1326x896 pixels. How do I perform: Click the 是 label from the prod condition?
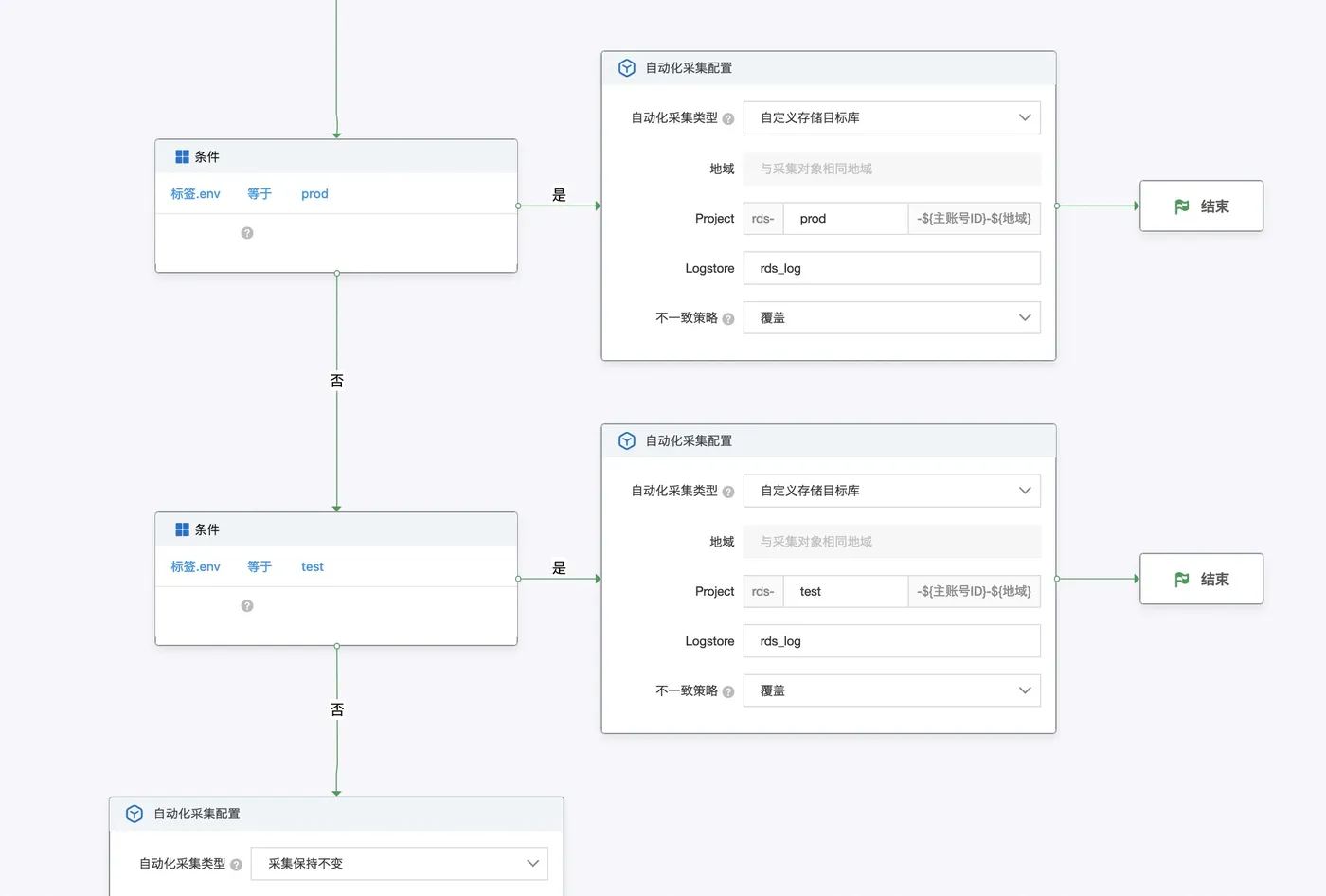click(559, 195)
